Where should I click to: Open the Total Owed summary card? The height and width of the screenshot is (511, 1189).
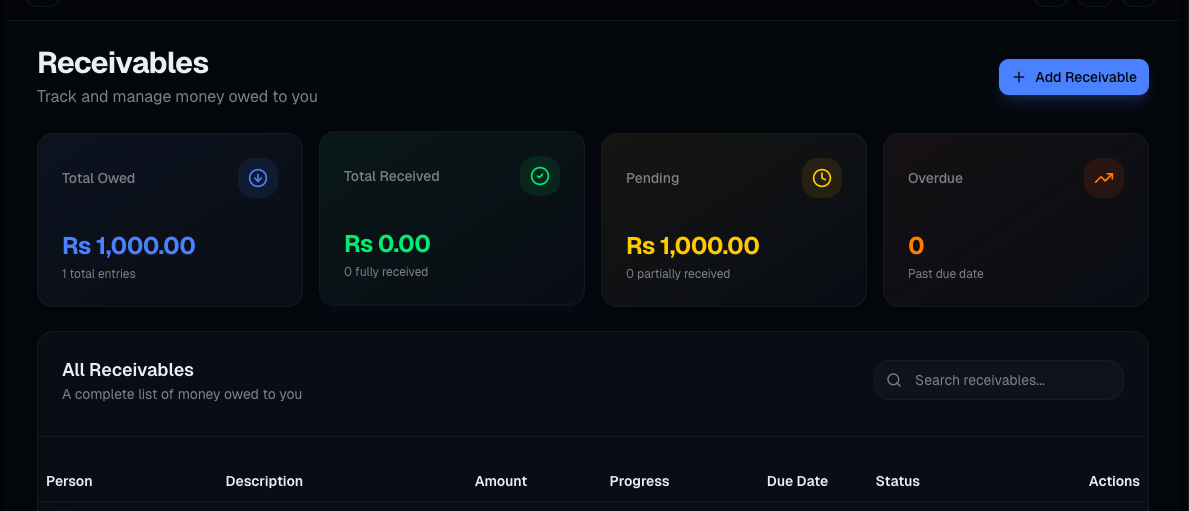coord(169,220)
